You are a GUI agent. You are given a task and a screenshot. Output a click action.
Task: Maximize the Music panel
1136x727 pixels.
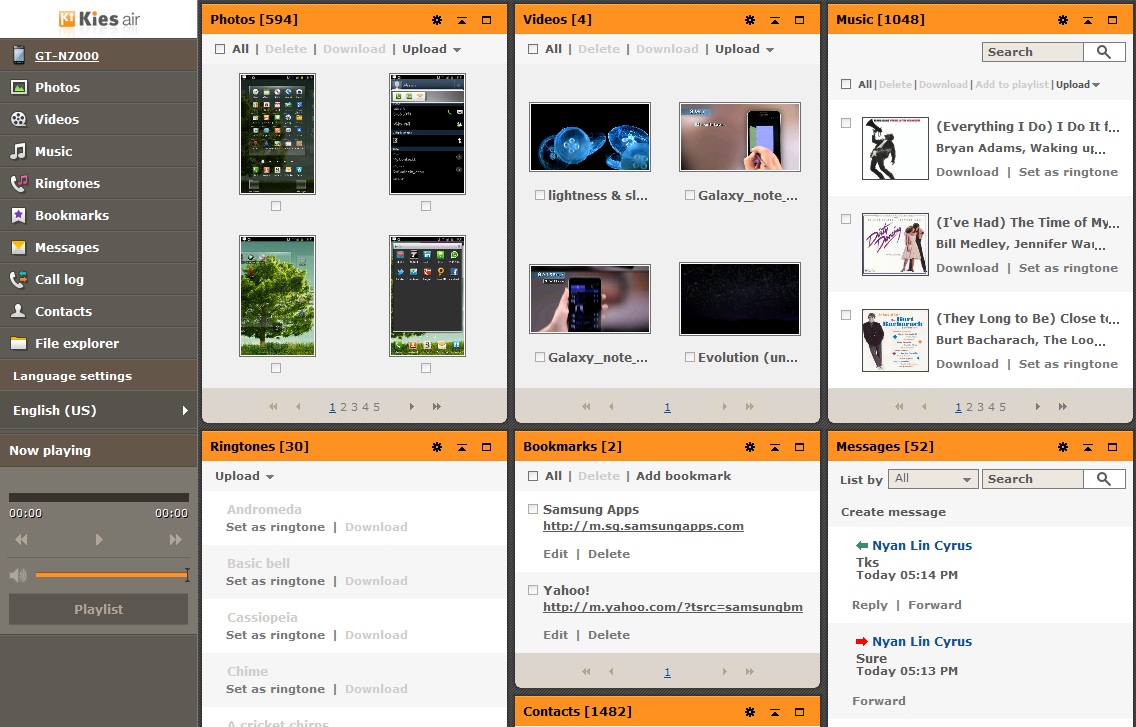pos(1112,20)
